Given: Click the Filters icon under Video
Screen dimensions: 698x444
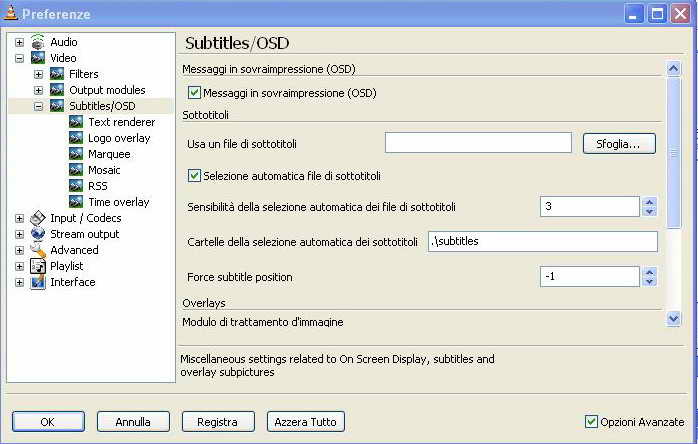Looking at the screenshot, I should point(57,74).
